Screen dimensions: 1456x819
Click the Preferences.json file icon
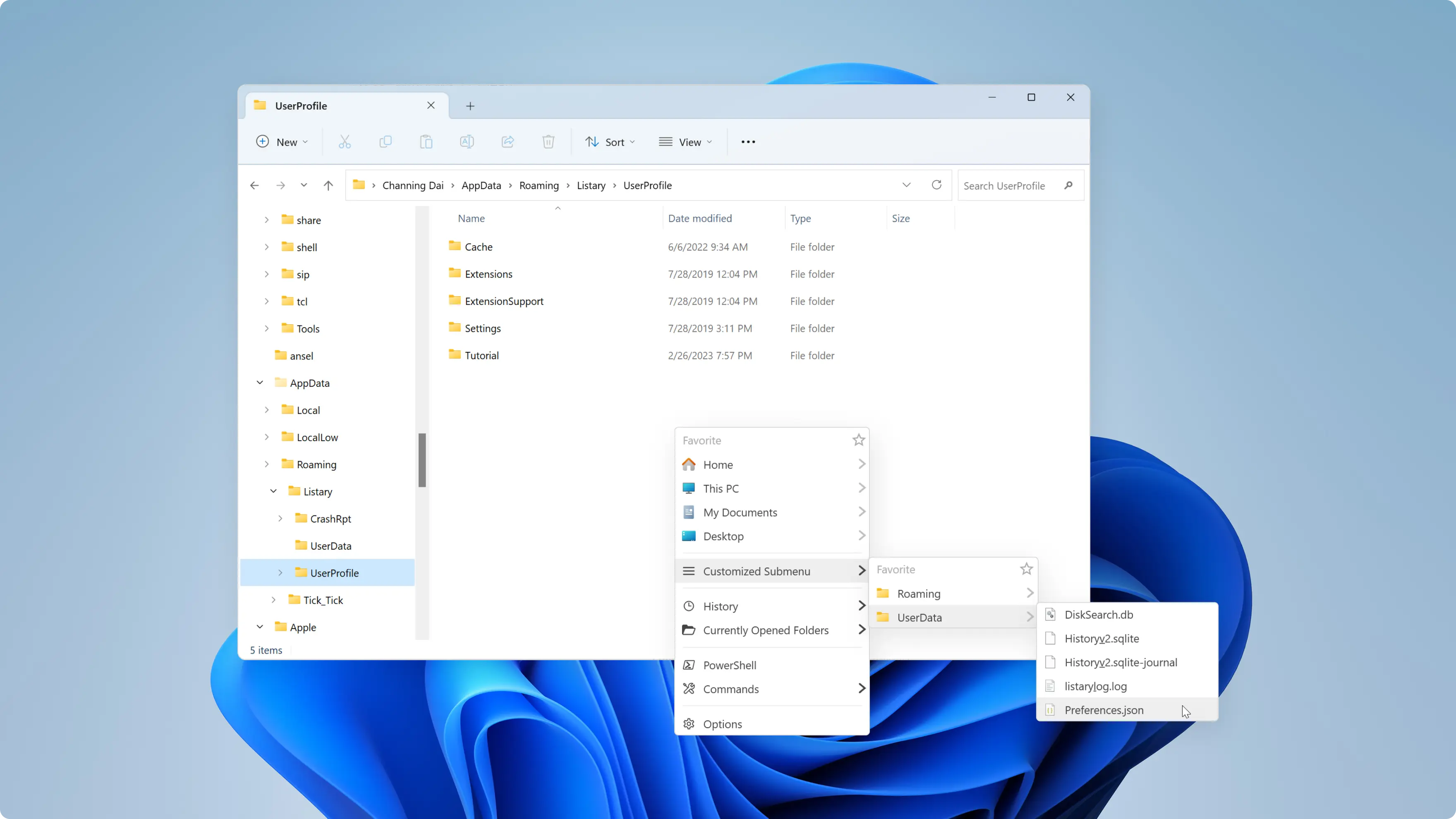[x=1050, y=710]
